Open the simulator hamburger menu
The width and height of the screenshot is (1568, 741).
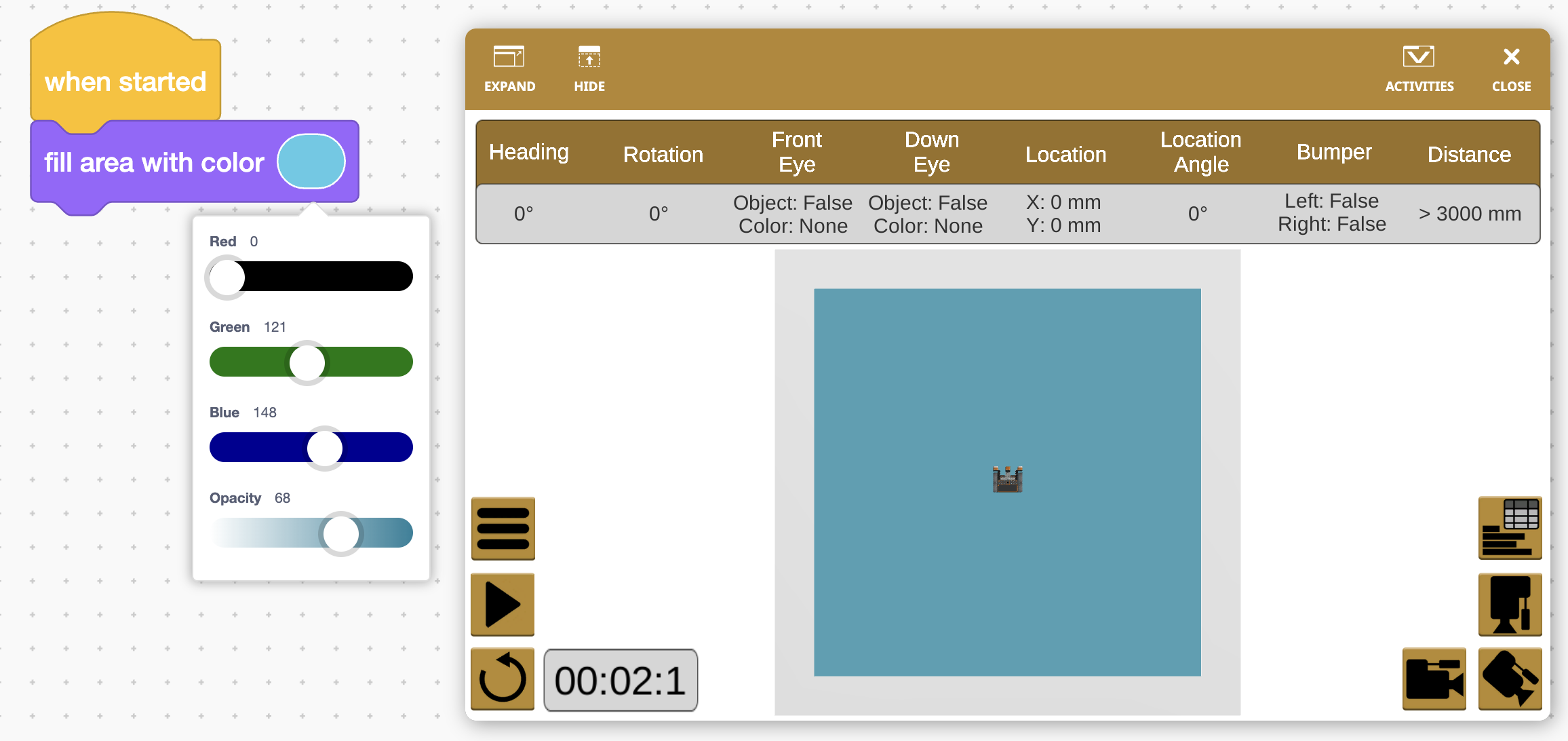coord(502,529)
